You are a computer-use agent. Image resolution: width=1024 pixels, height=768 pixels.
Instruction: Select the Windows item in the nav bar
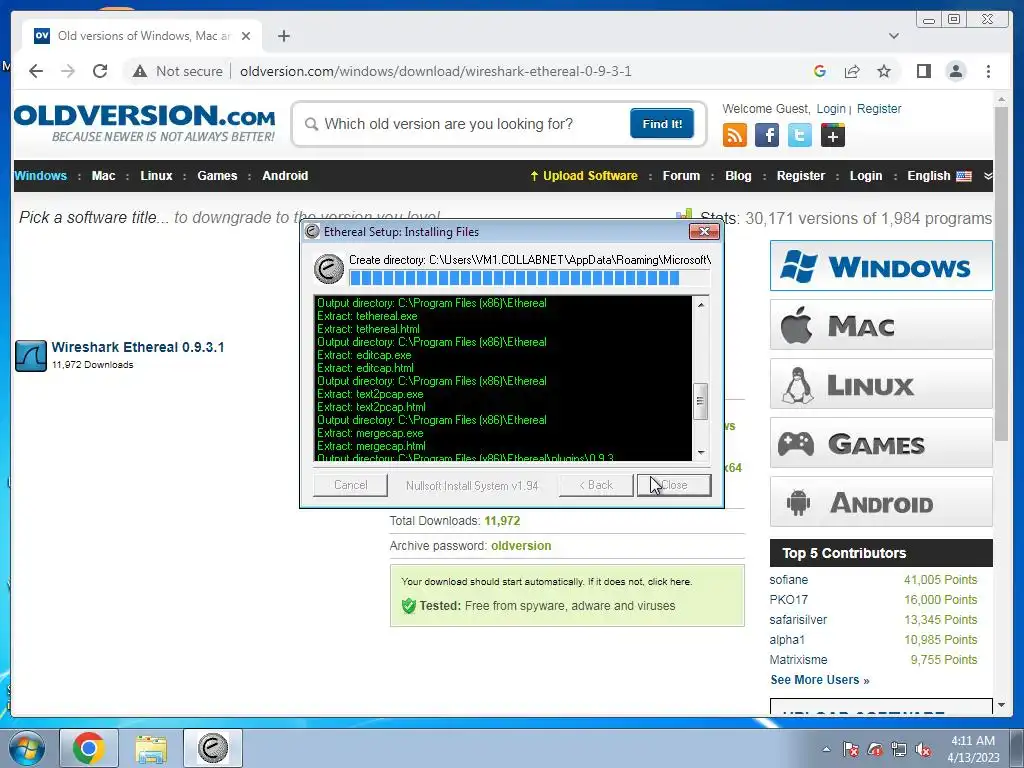[x=40, y=176]
